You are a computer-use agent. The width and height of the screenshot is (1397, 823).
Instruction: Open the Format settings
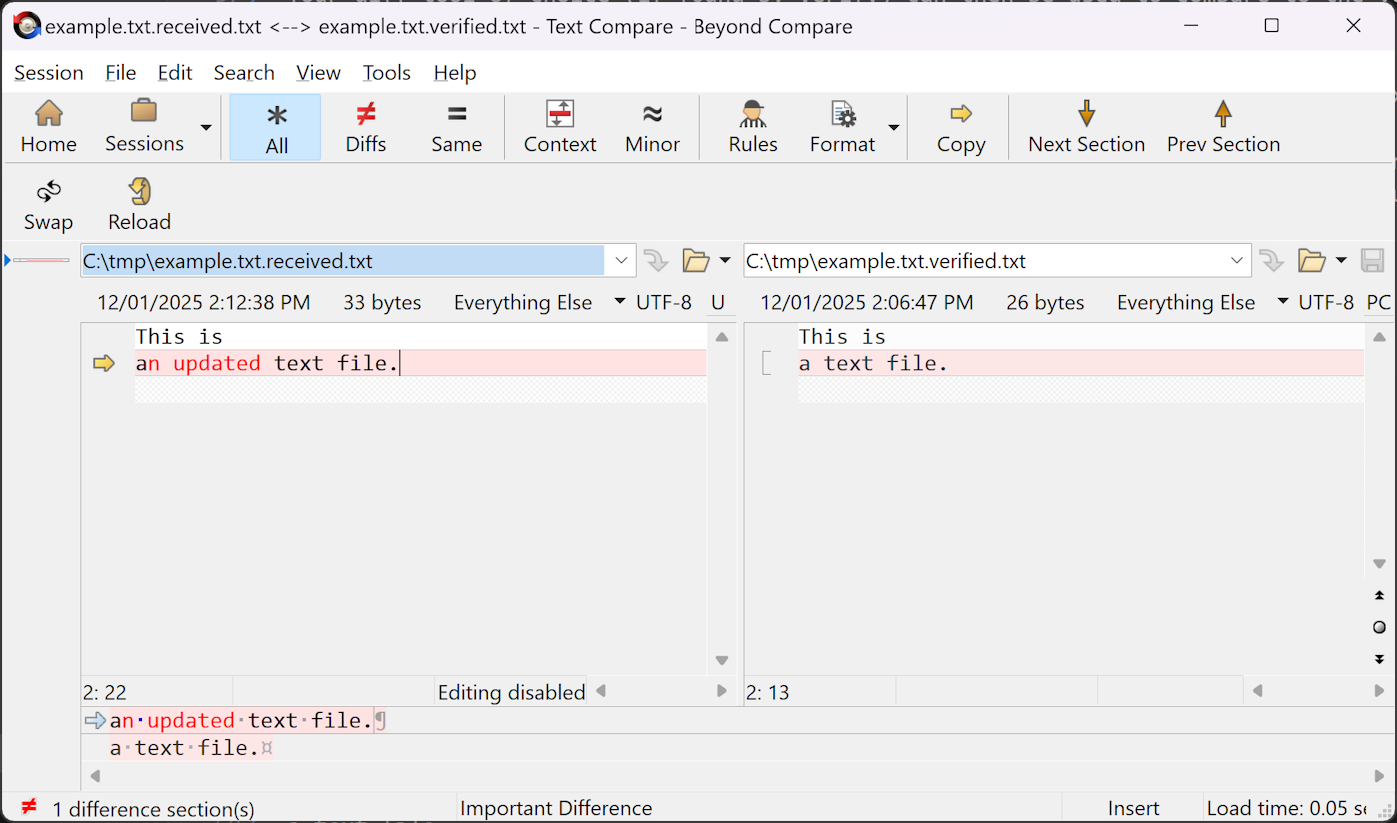click(x=843, y=127)
